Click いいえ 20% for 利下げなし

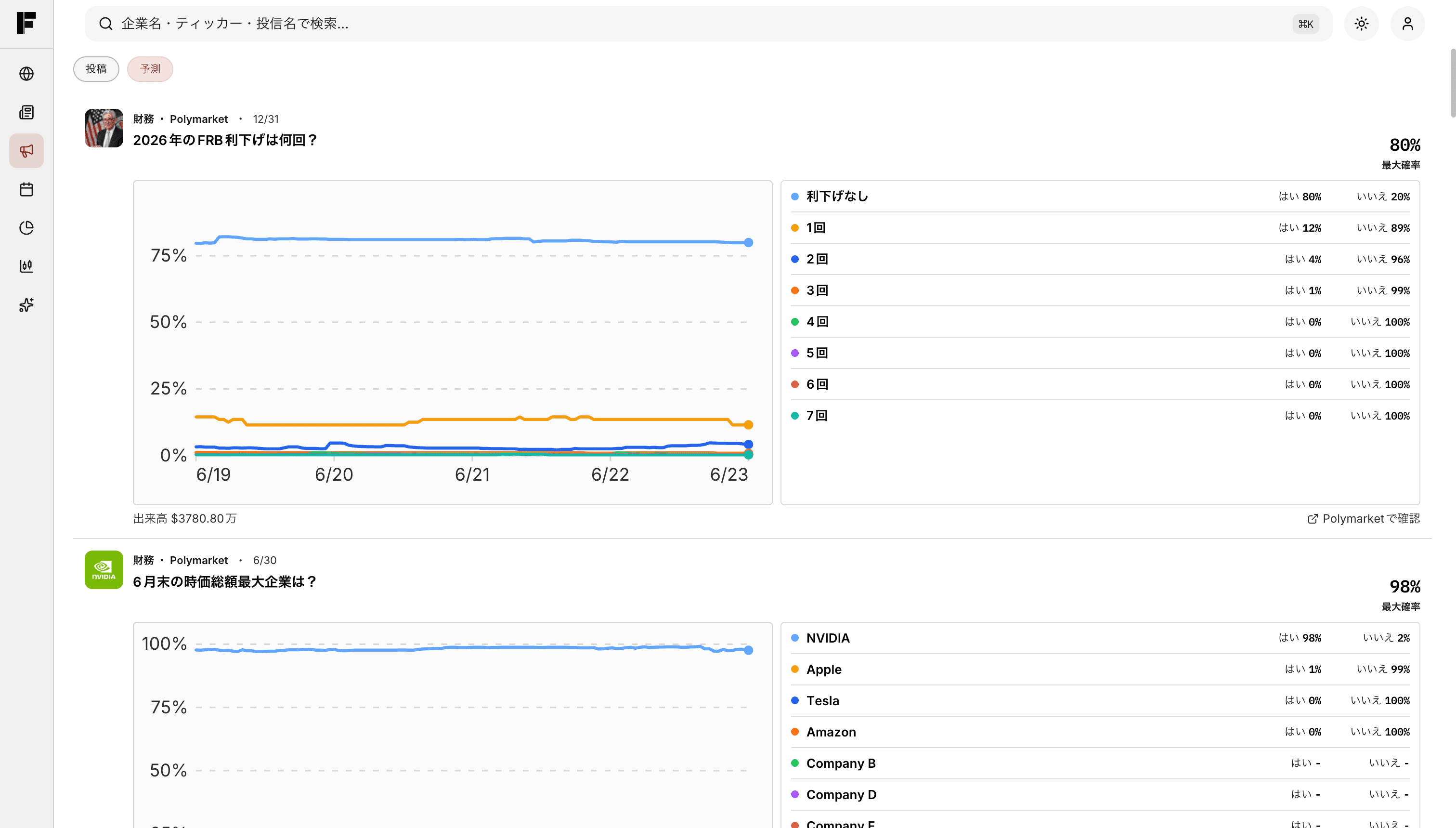(1383, 196)
